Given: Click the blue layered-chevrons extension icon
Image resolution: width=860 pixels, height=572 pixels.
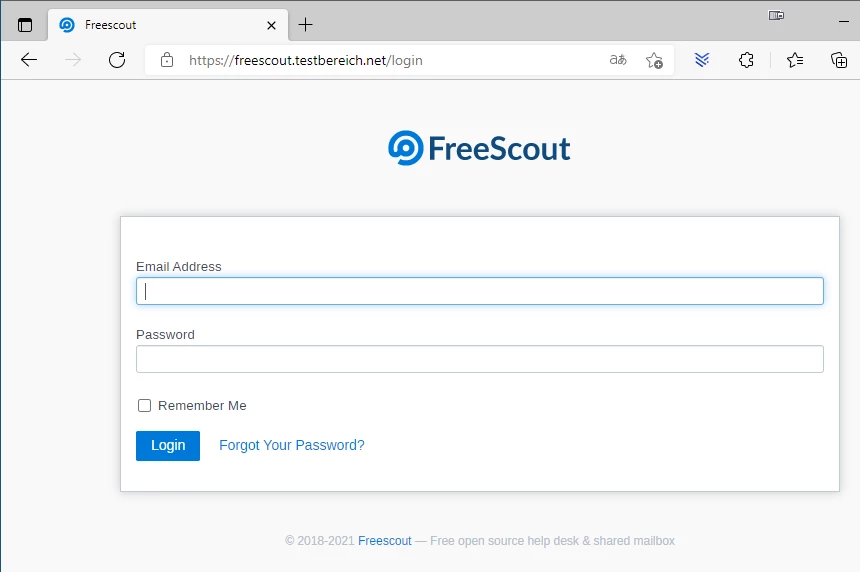Looking at the screenshot, I should (702, 60).
